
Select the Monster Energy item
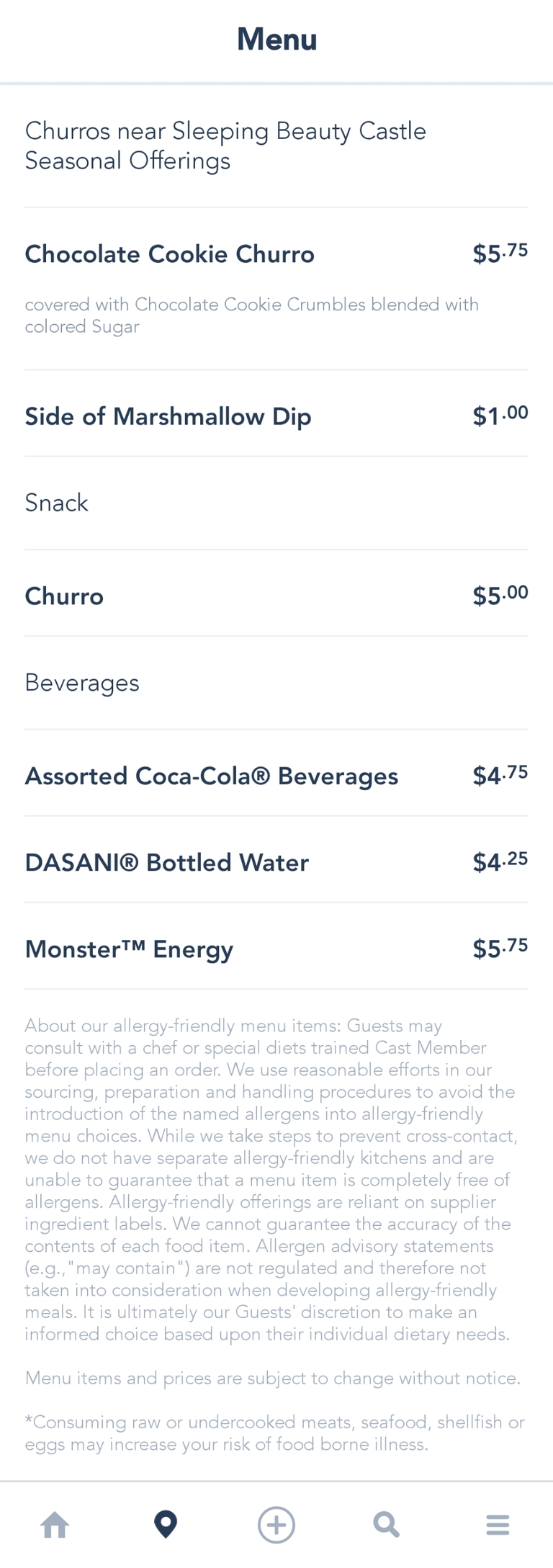click(129, 949)
